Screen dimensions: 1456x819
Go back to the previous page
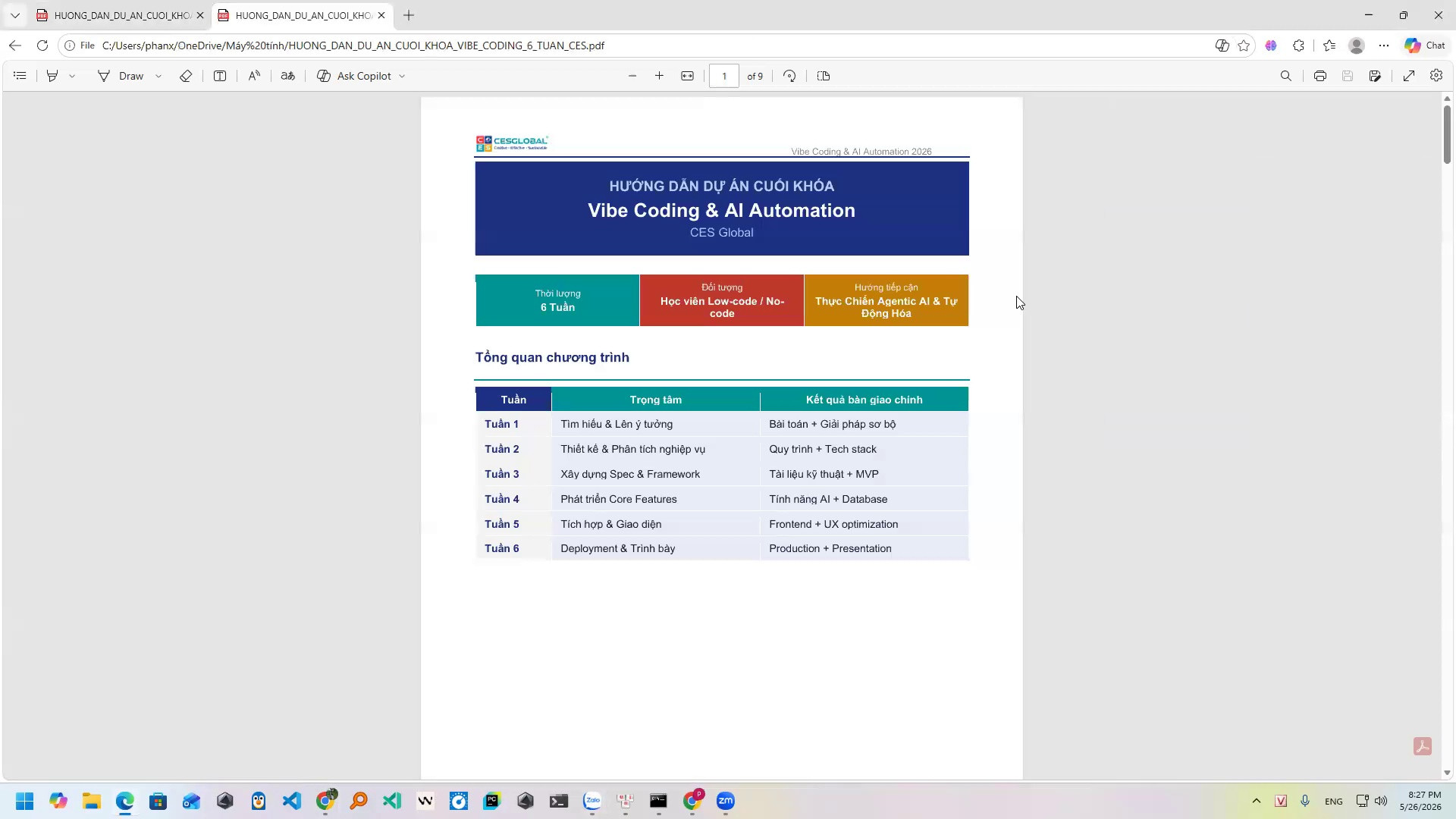pyautogui.click(x=15, y=45)
